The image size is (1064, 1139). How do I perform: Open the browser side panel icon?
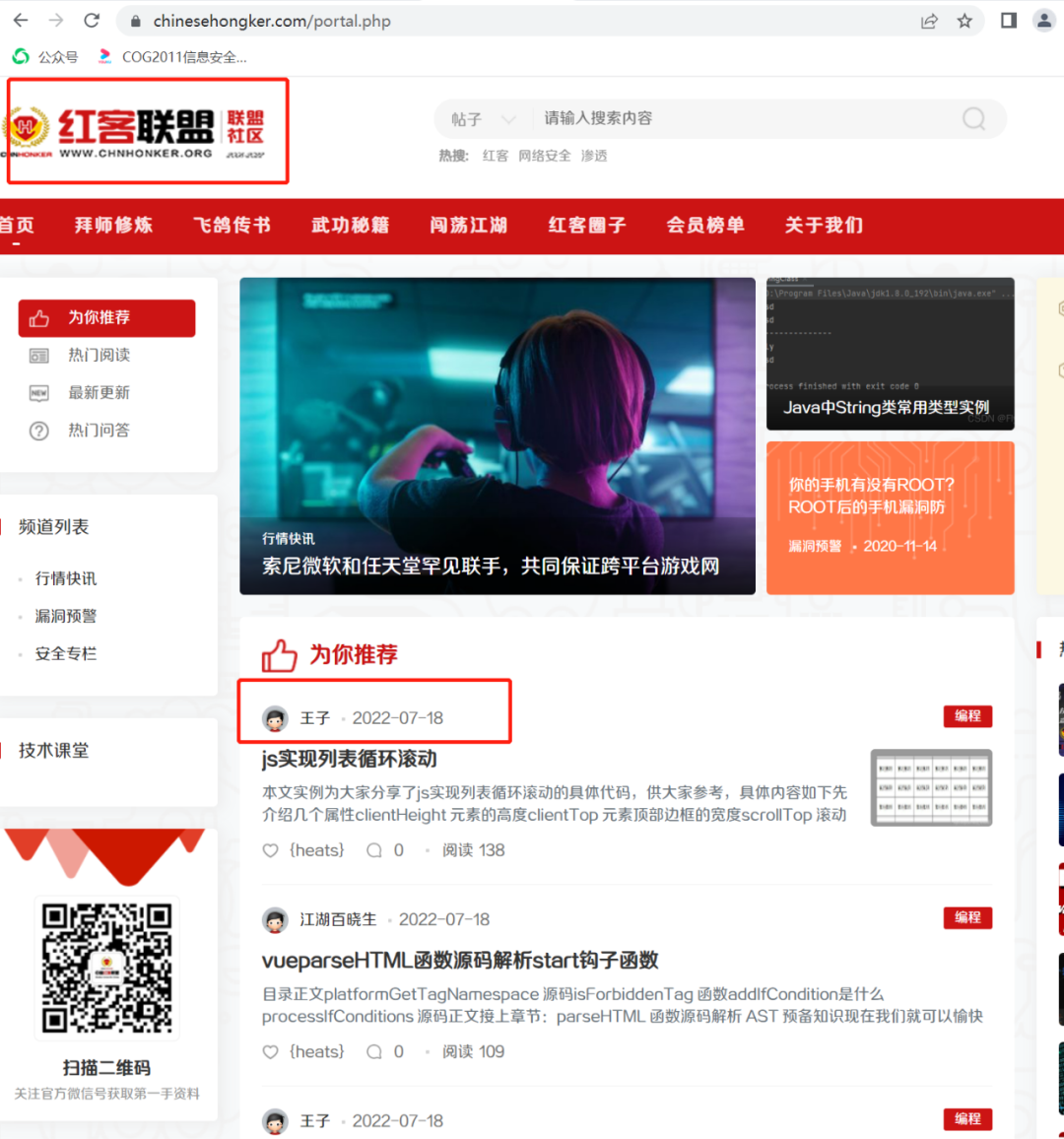(x=1008, y=21)
